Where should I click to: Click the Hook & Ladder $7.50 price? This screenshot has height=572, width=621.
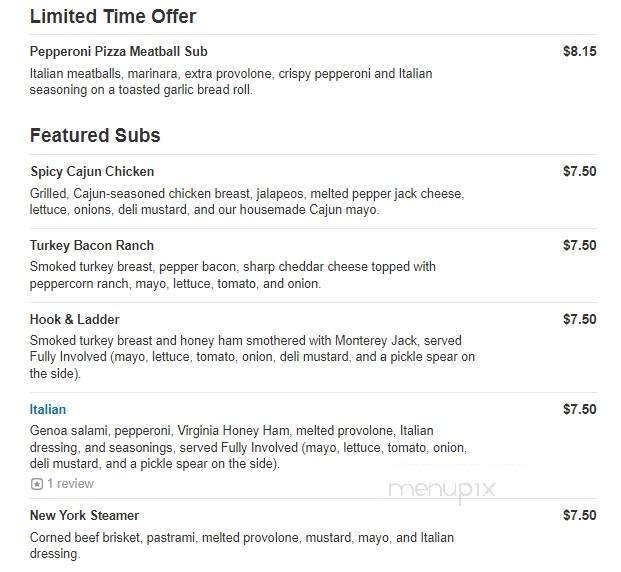pos(579,319)
